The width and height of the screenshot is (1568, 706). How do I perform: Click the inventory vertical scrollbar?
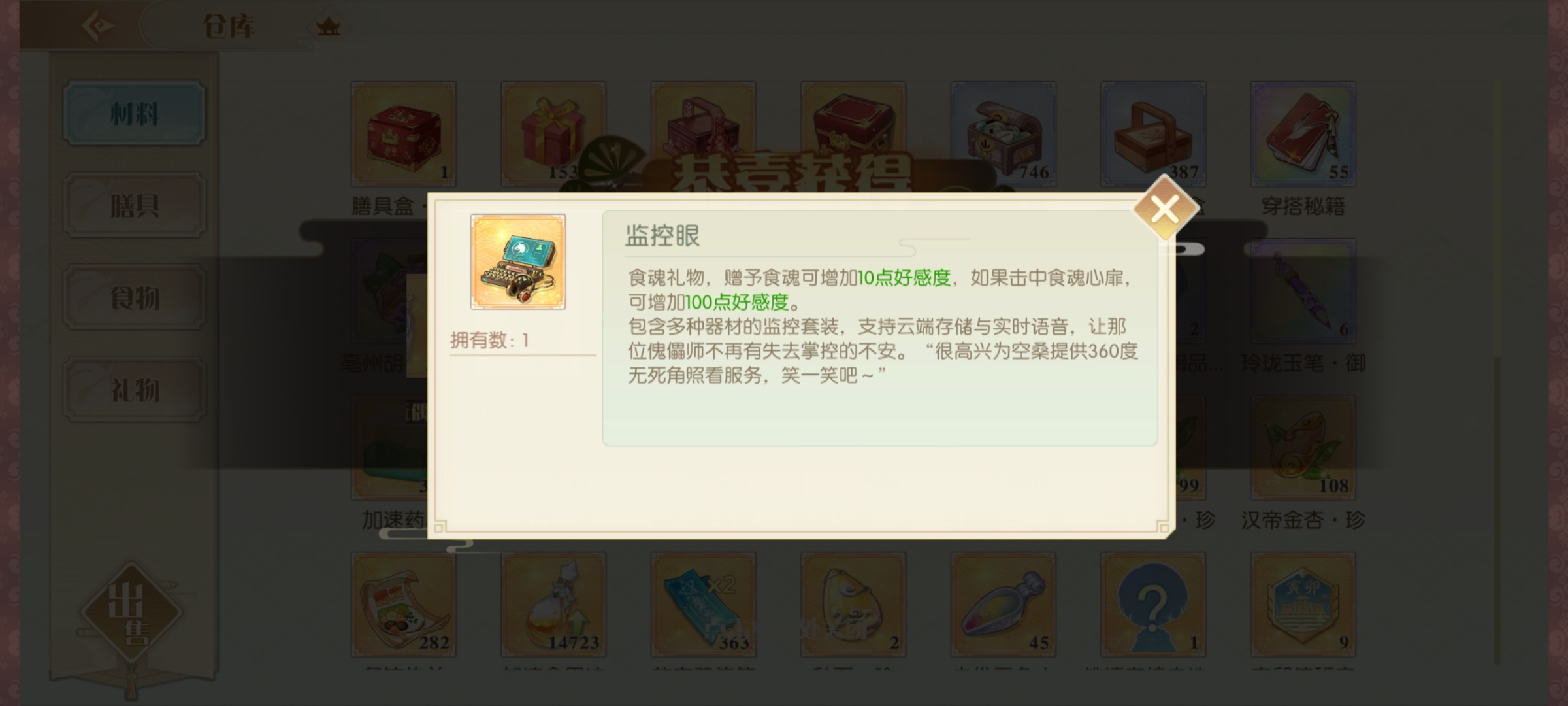point(1497,373)
